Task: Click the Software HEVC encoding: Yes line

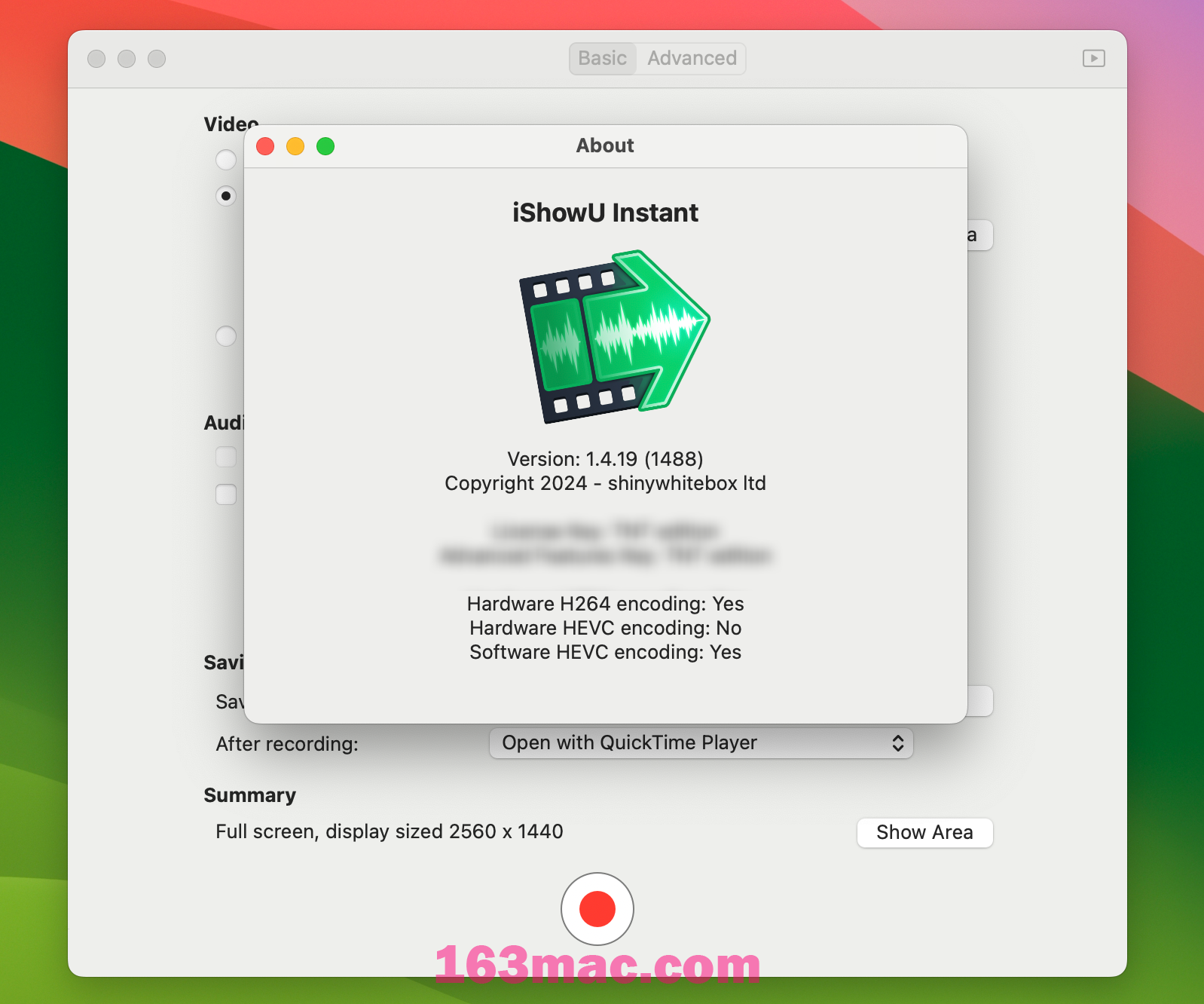Action: coord(605,652)
